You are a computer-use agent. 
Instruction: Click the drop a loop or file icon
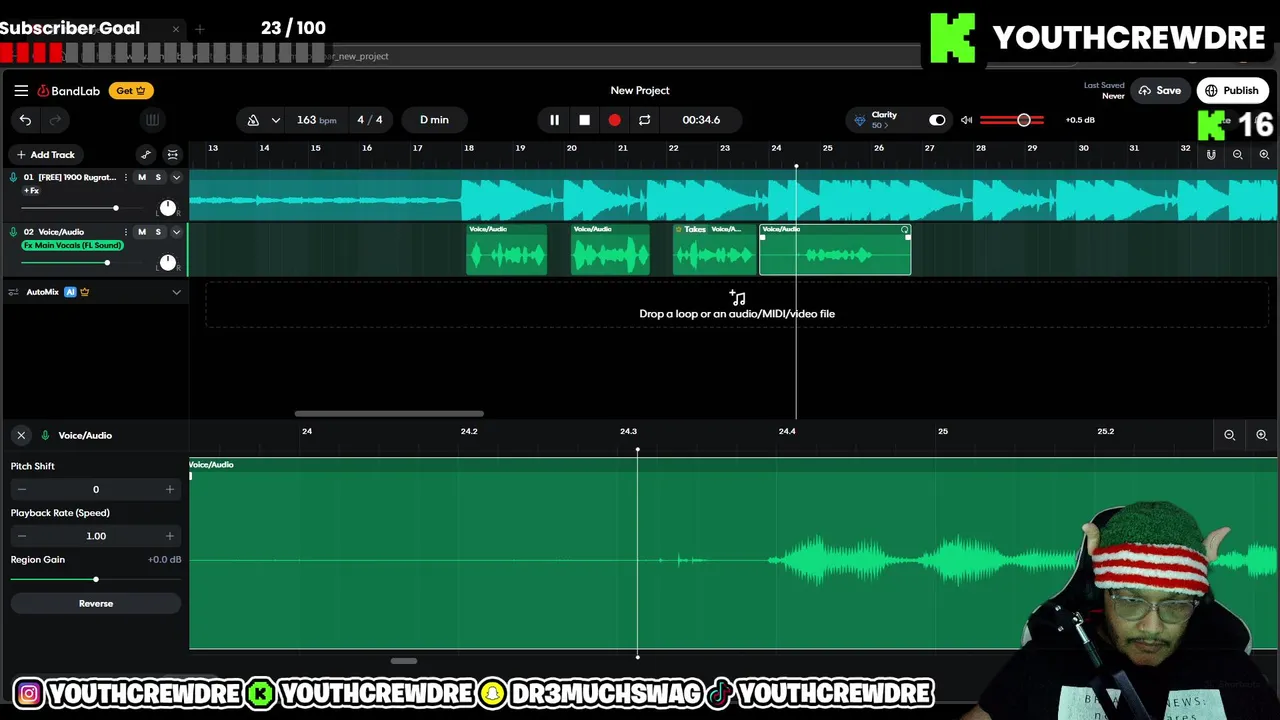coord(738,298)
